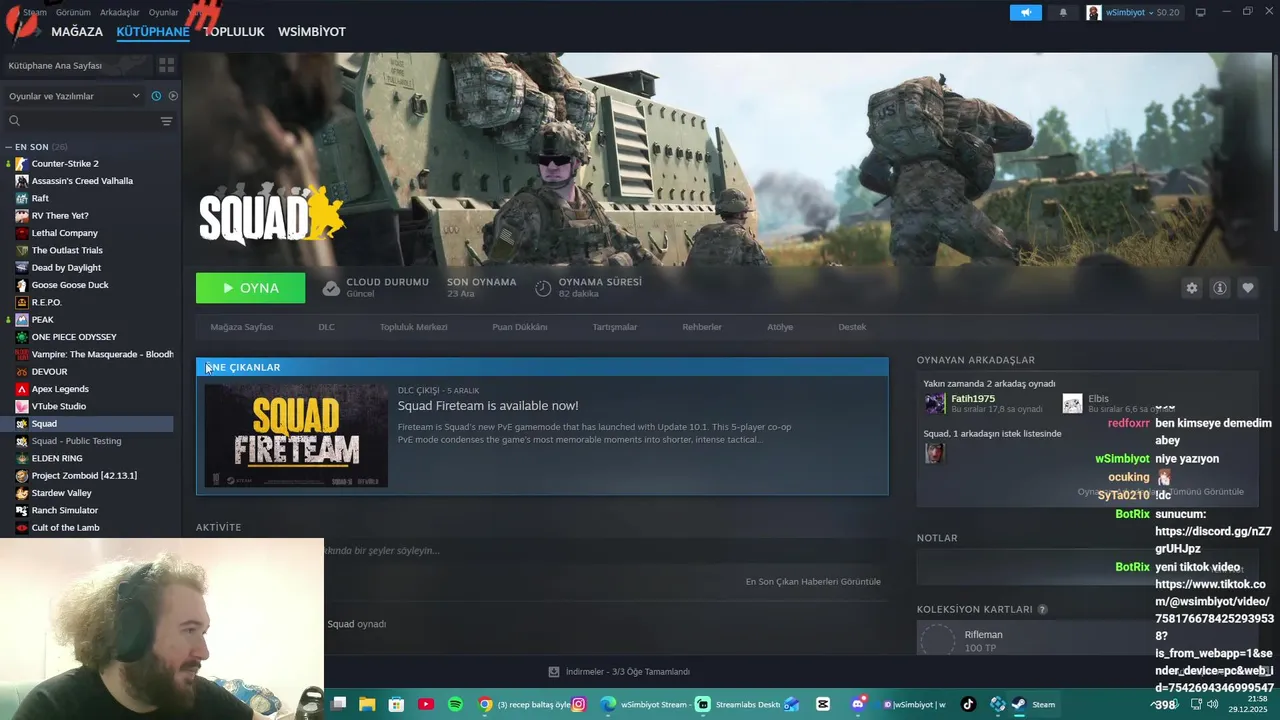Toggle library grid view icon
This screenshot has height=720, width=1280.
point(166,65)
